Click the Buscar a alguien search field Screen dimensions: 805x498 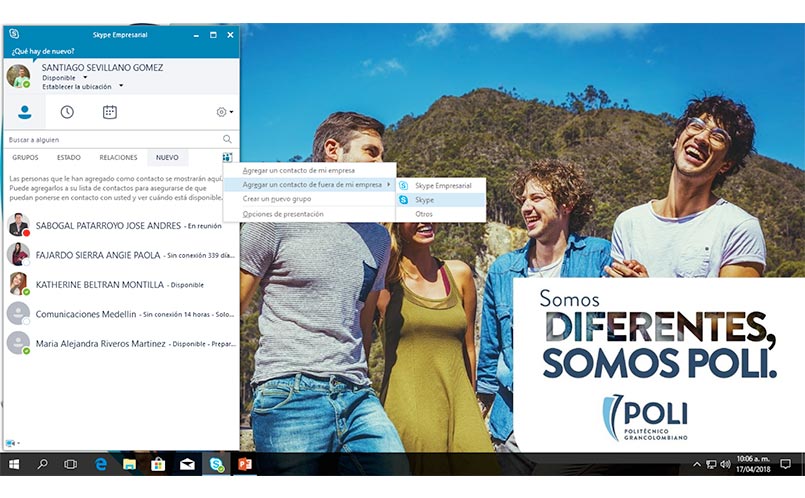(110, 140)
